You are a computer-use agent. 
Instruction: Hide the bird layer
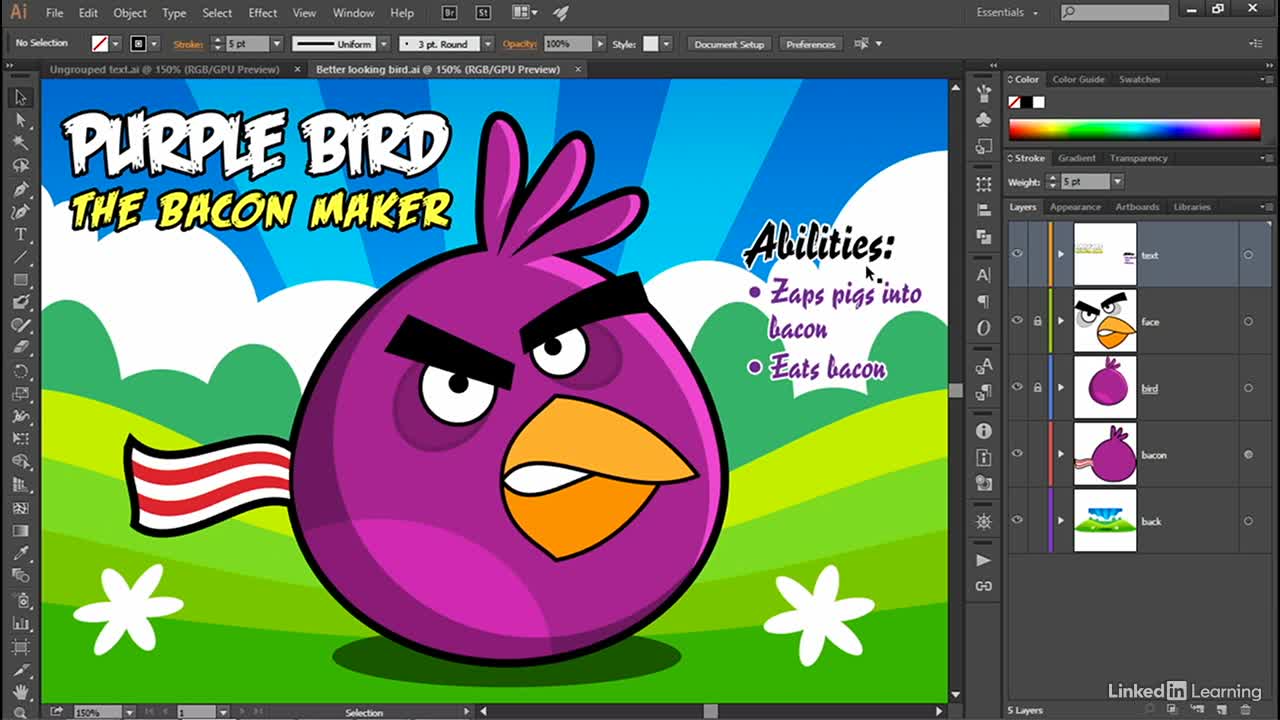(x=1017, y=387)
